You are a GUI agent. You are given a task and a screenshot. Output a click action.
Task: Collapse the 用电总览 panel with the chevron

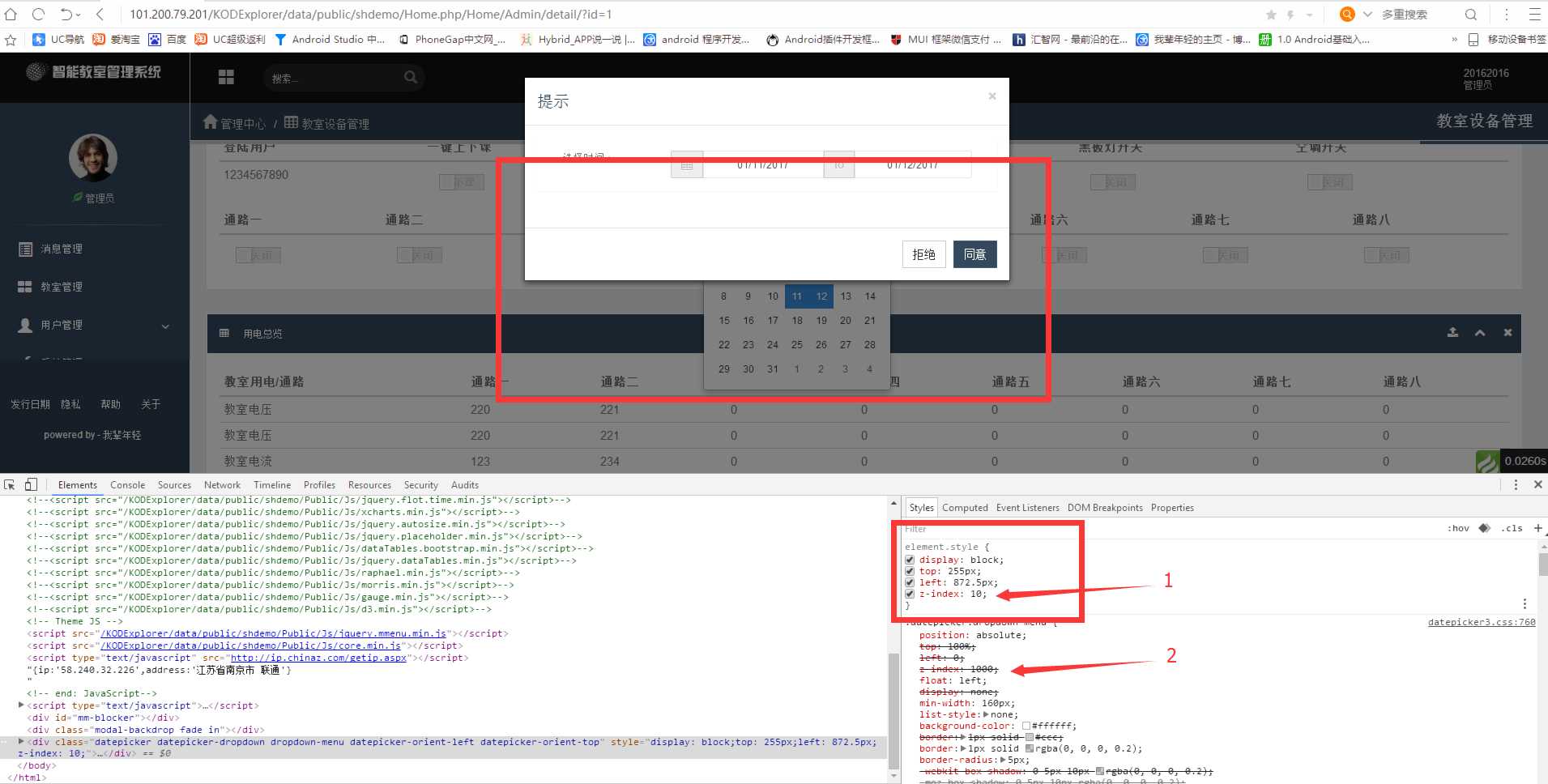click(x=1480, y=333)
